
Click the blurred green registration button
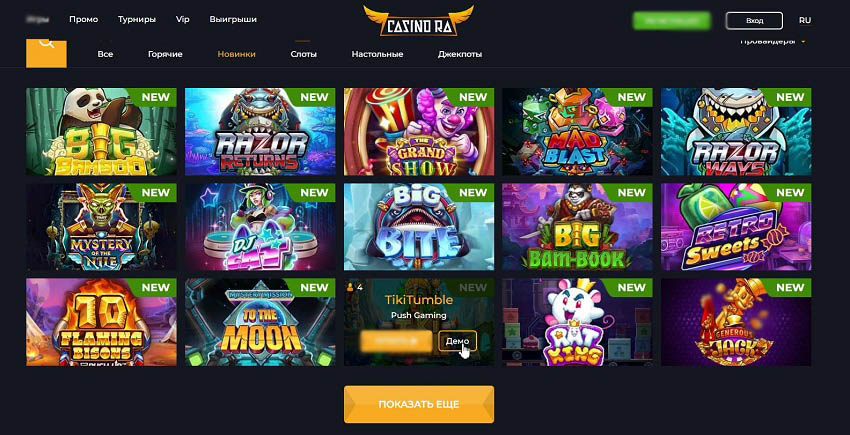pyautogui.click(x=672, y=21)
